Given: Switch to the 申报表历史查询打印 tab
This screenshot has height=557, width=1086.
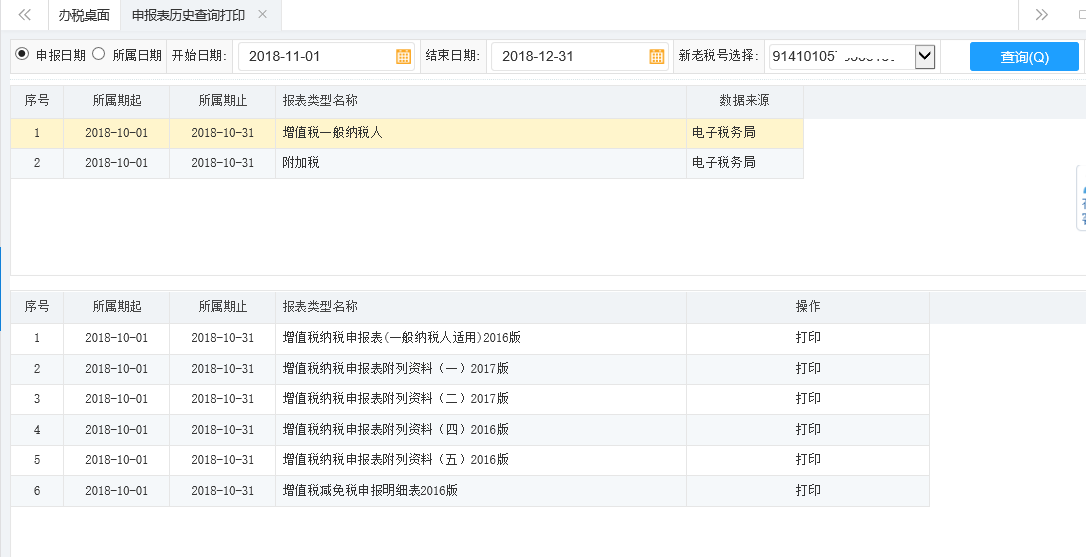Looking at the screenshot, I should point(188,15).
